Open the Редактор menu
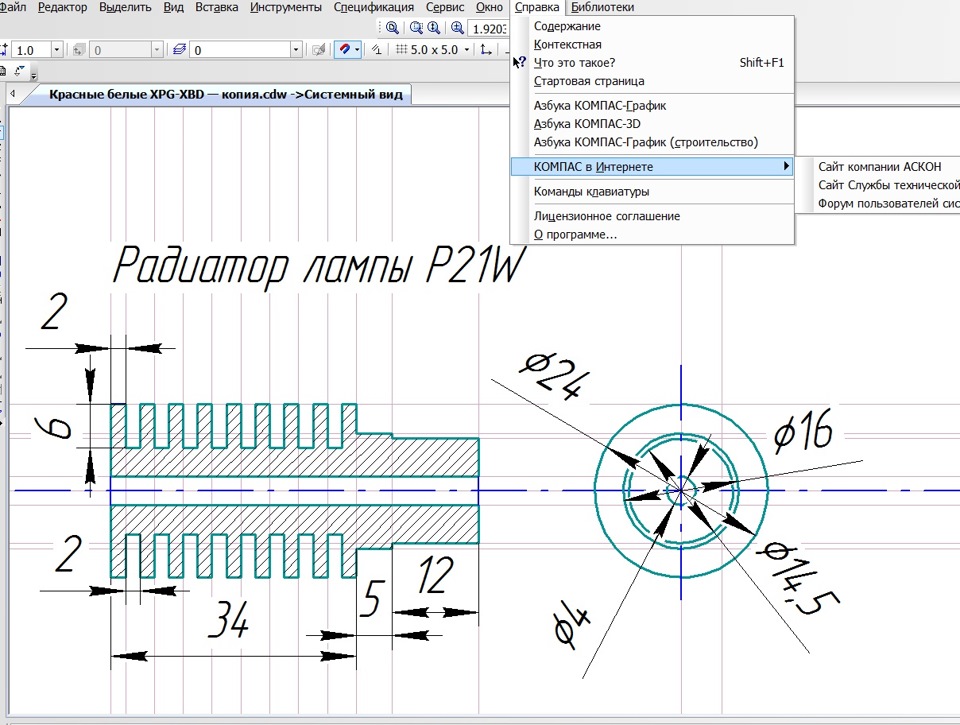Image resolution: width=960 pixels, height=725 pixels. point(62,7)
